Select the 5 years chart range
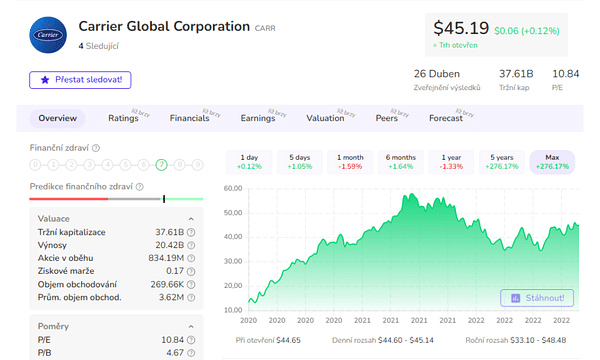Screen dimensions: 600x360 point(502,162)
